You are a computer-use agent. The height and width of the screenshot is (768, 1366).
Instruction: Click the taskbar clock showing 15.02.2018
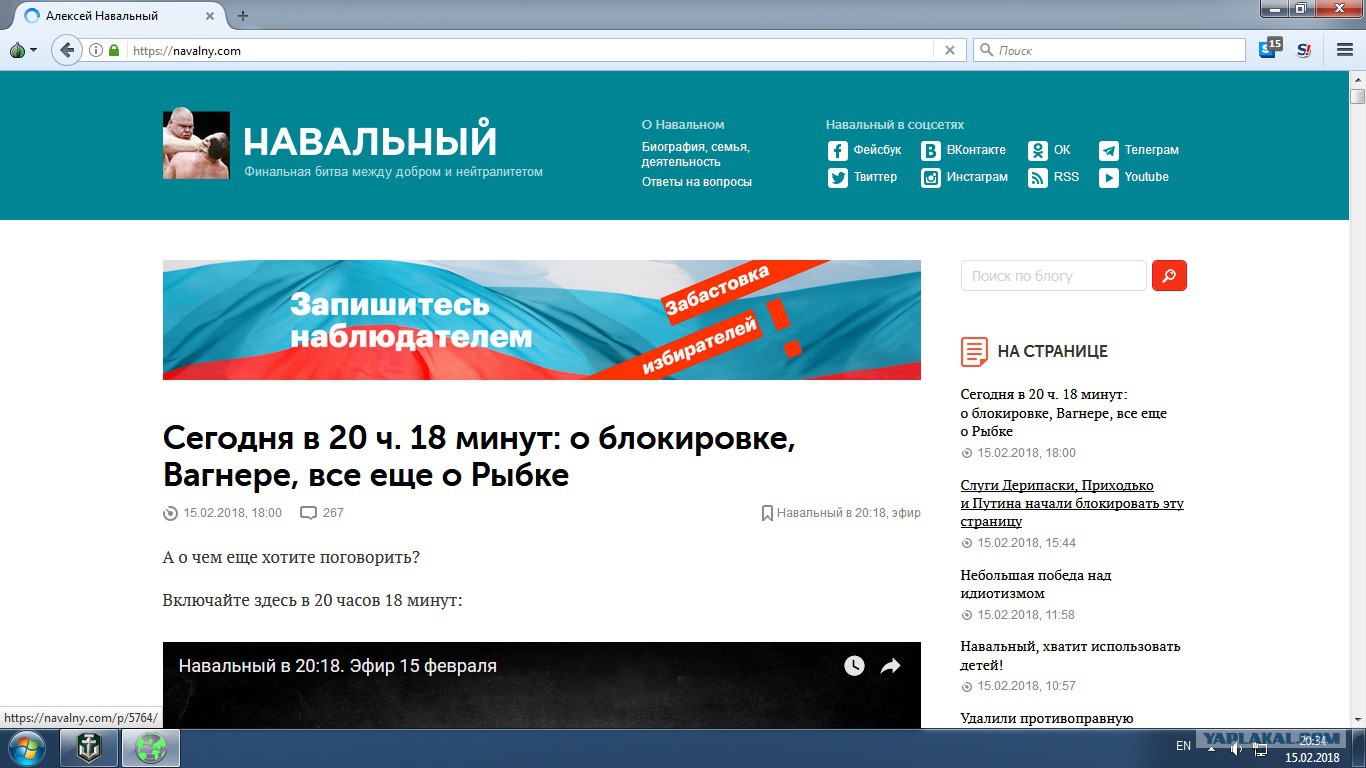point(1313,748)
